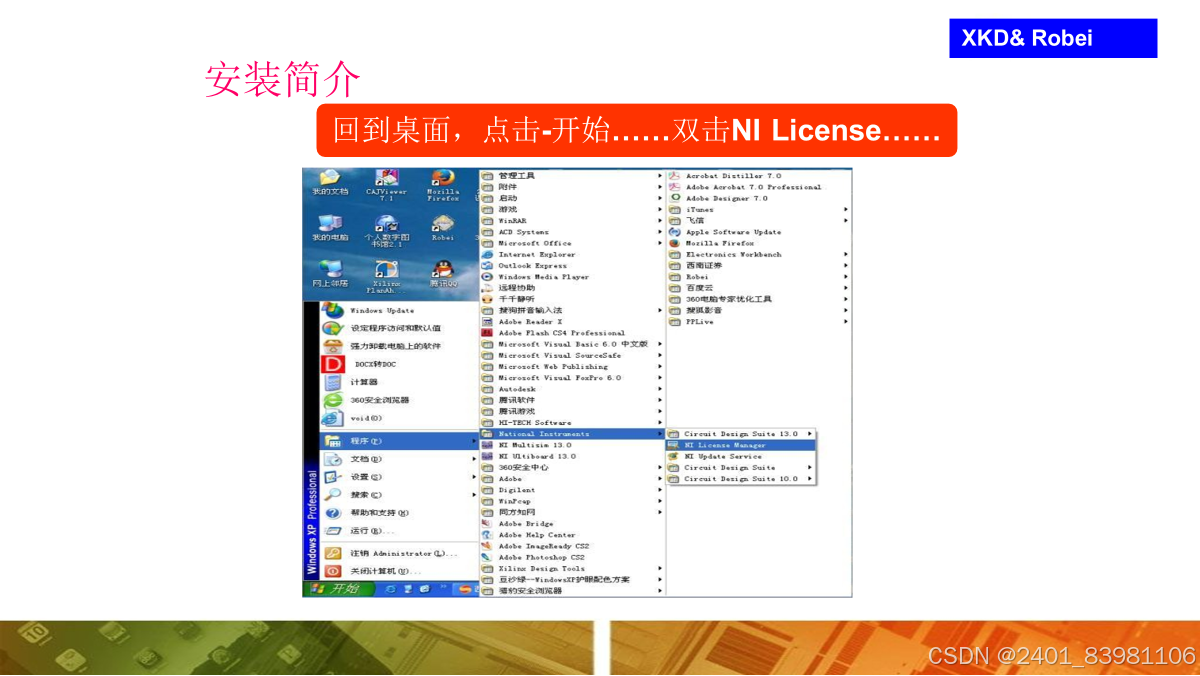Click the 360安全浏览器 icon in Start menu
The image size is (1200, 676).
tap(332, 400)
